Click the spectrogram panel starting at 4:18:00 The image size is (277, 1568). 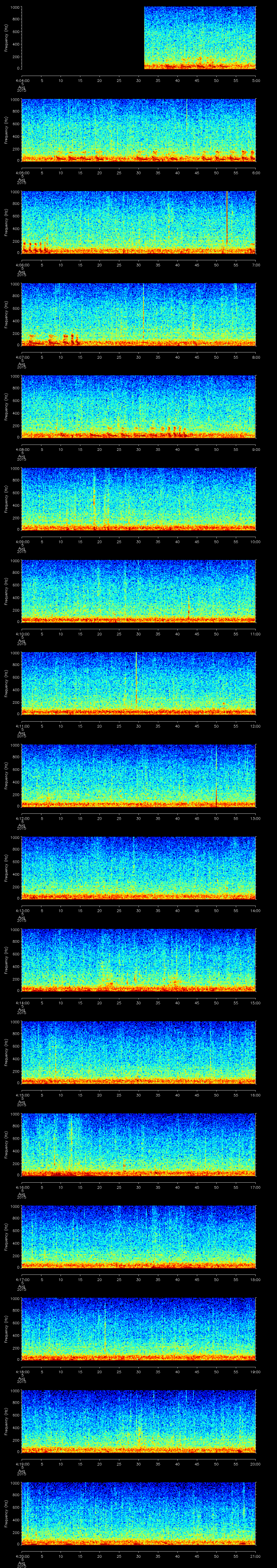(x=139, y=1329)
